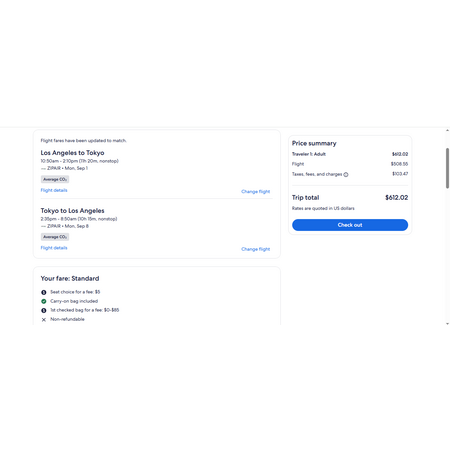
Task: Click the vertical scrollbar thumb
Action: 447,168
